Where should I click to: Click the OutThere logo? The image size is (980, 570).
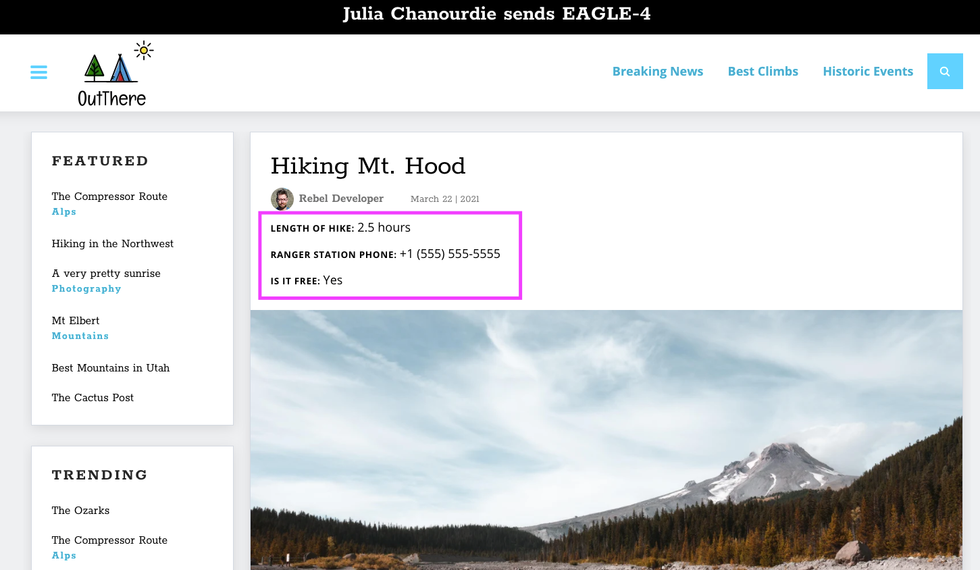pyautogui.click(x=112, y=73)
